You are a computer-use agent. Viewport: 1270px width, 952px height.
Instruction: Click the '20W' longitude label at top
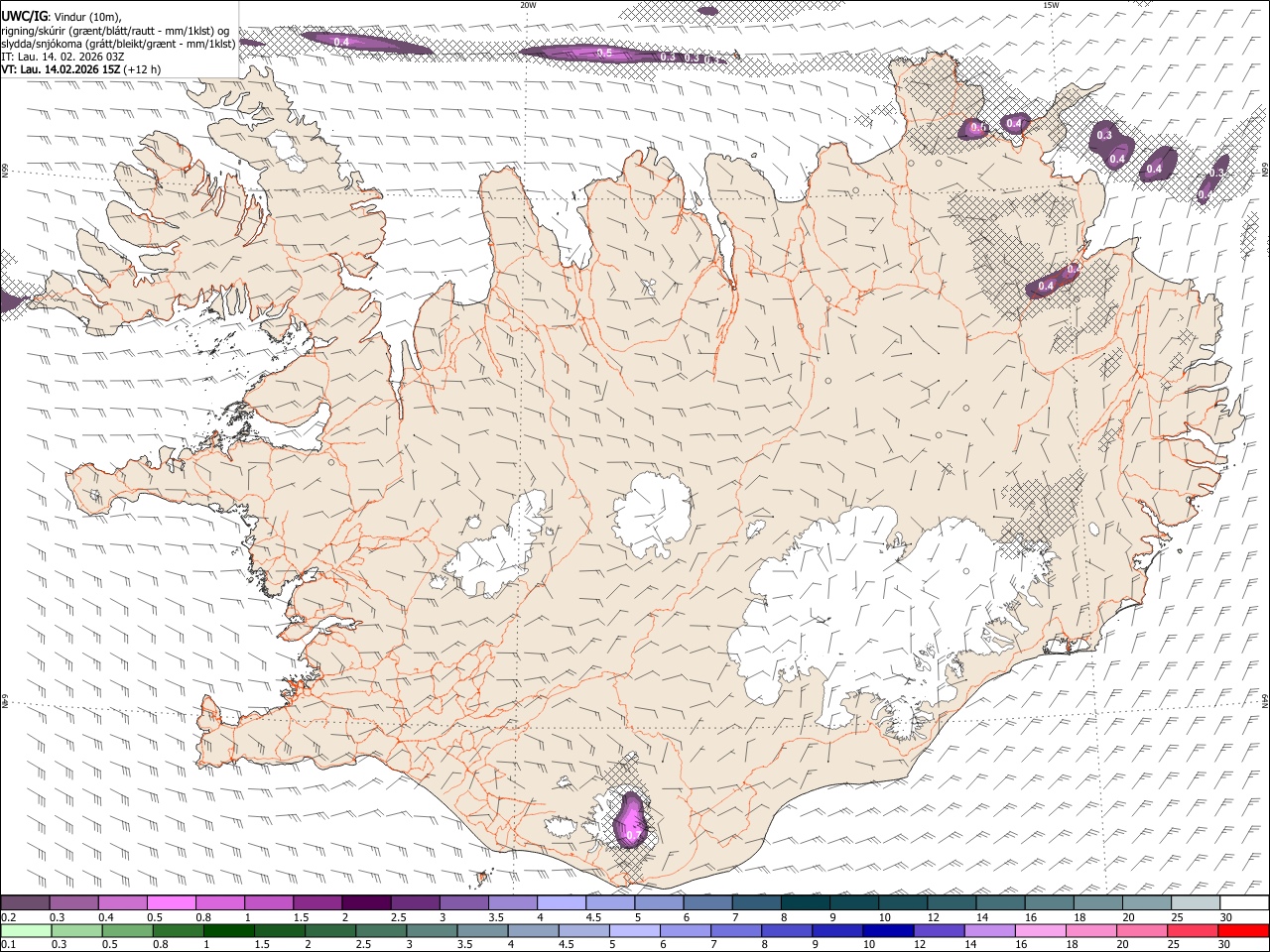pos(528,5)
